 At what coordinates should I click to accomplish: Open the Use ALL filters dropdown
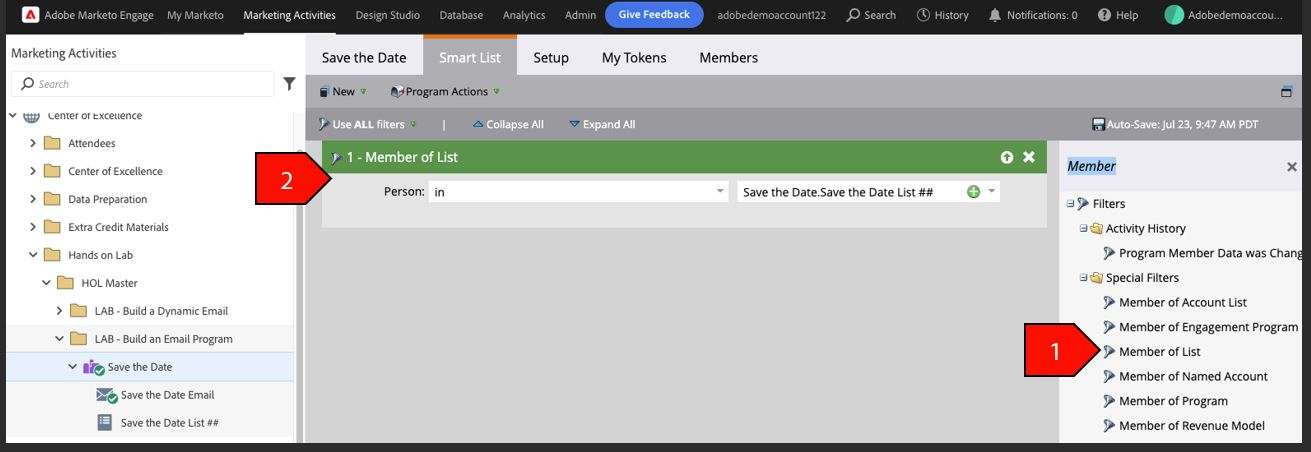[x=367, y=125]
